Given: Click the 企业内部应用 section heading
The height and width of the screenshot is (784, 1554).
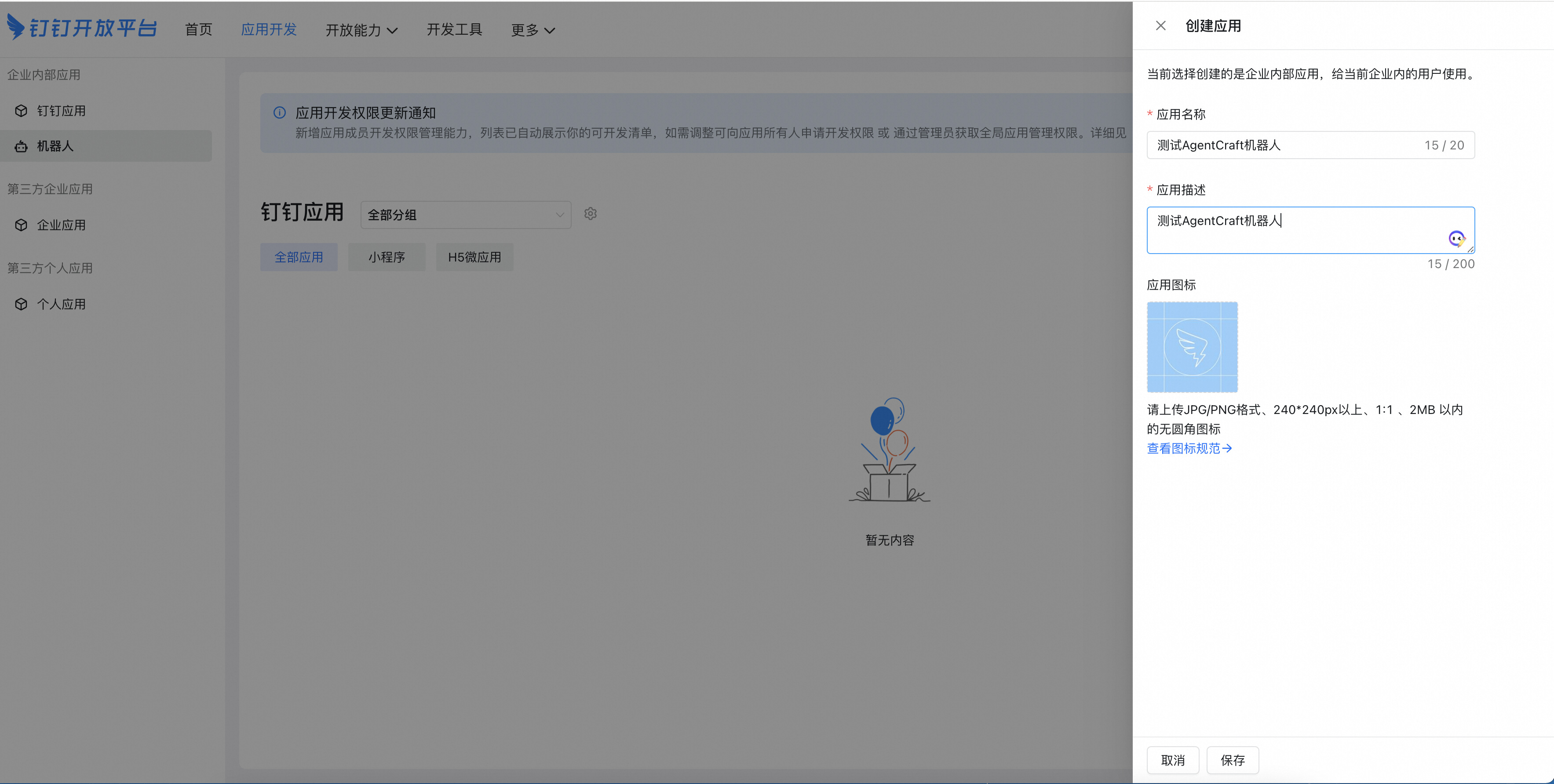Looking at the screenshot, I should pyautogui.click(x=44, y=75).
